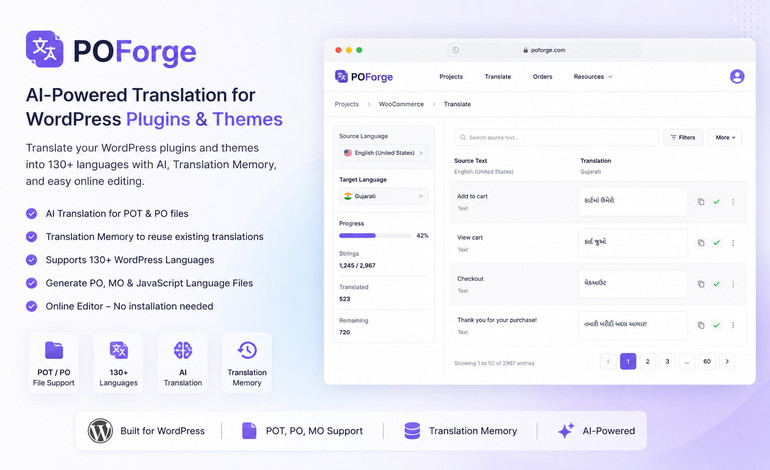Copy source for Thank you for your purchase row
This screenshot has height=470, width=770.
point(701,326)
